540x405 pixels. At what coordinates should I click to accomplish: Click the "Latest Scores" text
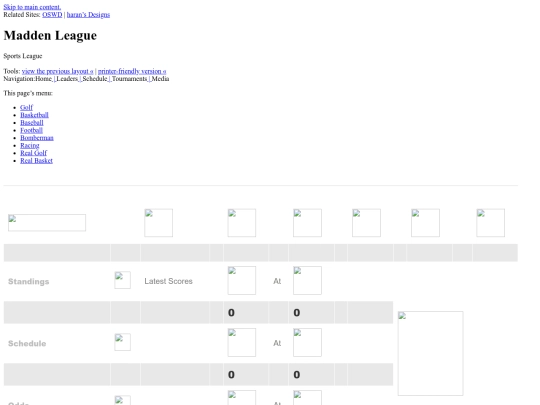coord(168,281)
